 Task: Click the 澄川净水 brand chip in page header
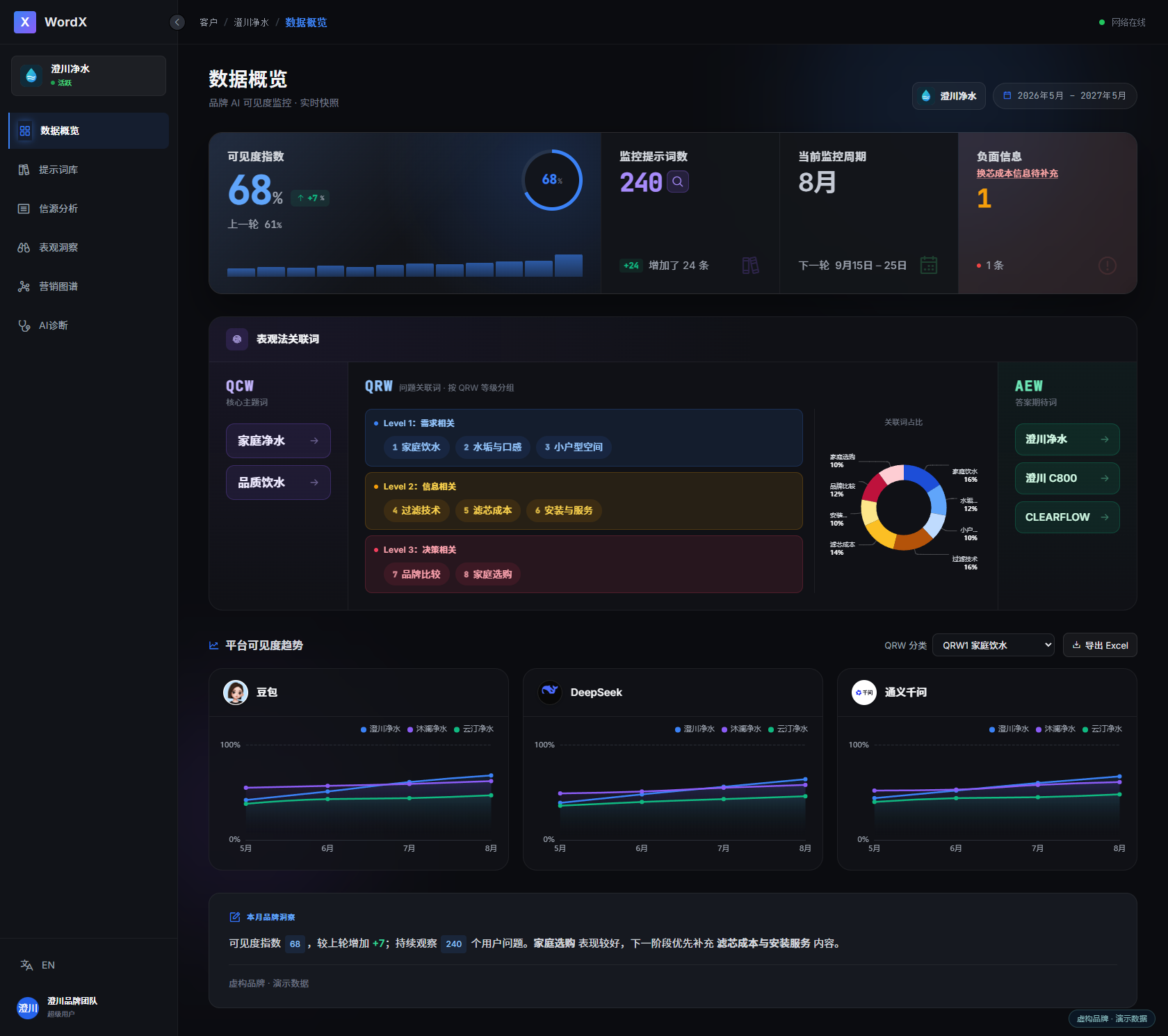tap(949, 96)
